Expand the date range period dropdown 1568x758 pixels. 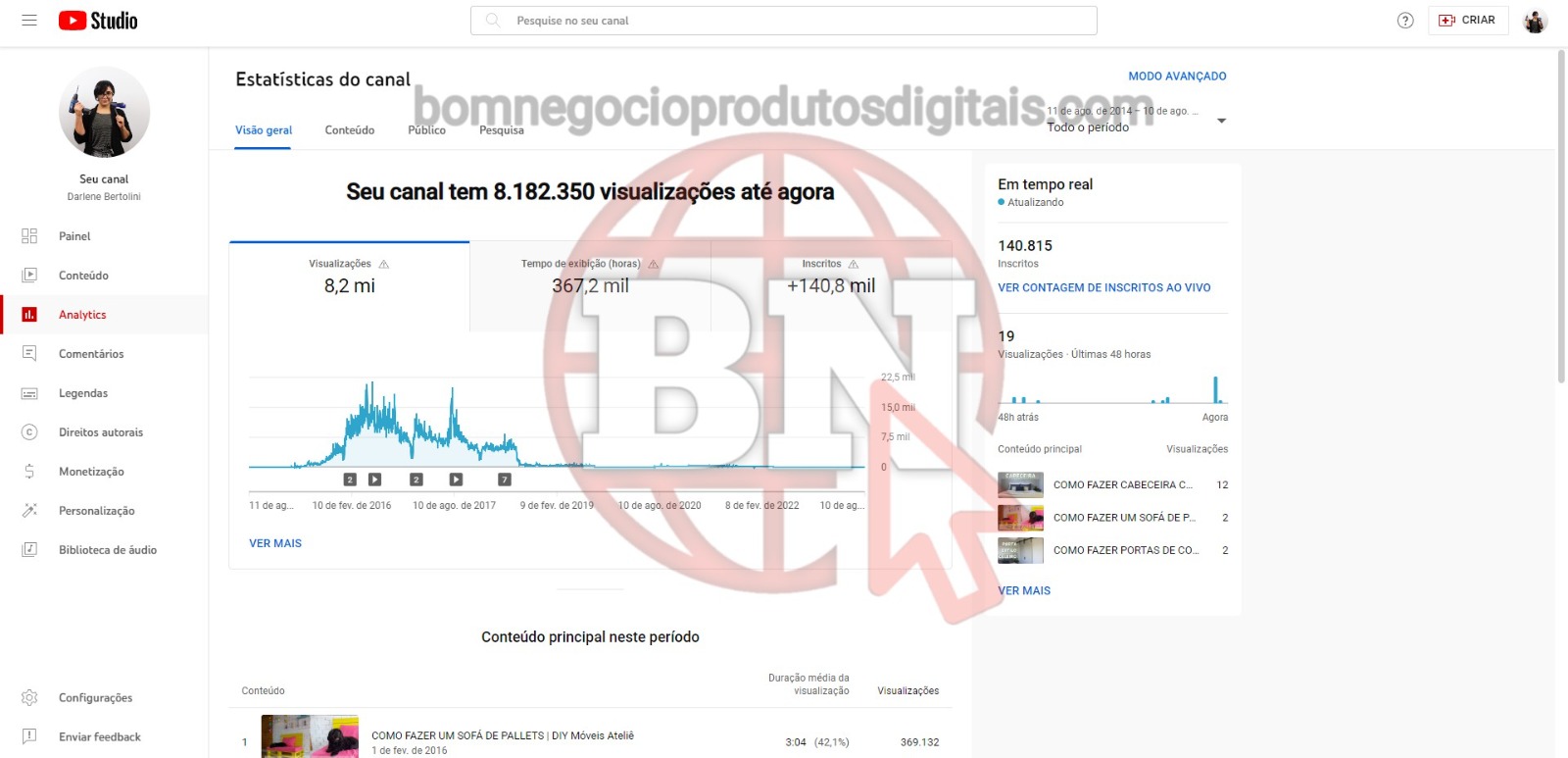coord(1221,121)
